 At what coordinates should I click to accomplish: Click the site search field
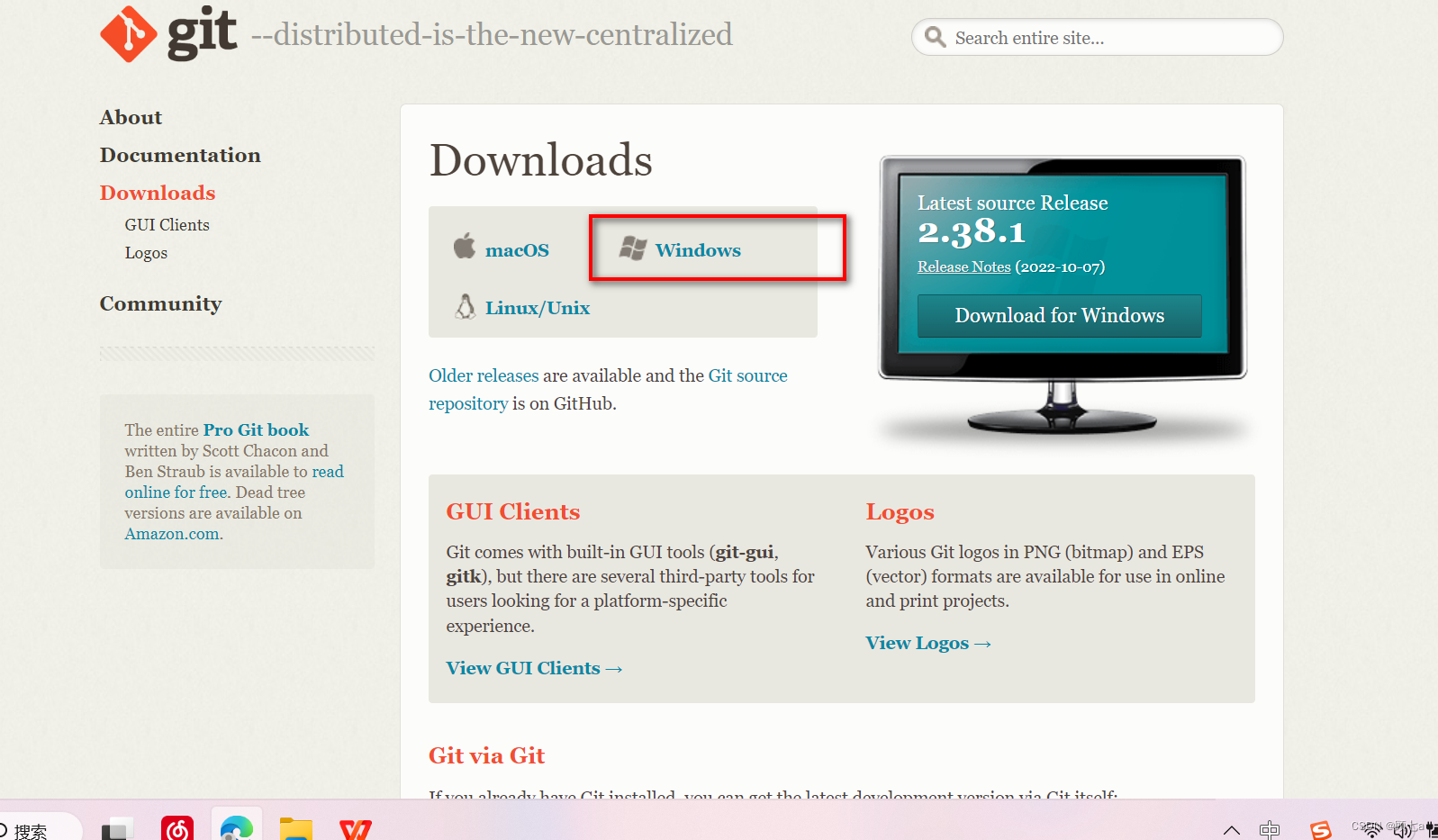tap(1098, 37)
